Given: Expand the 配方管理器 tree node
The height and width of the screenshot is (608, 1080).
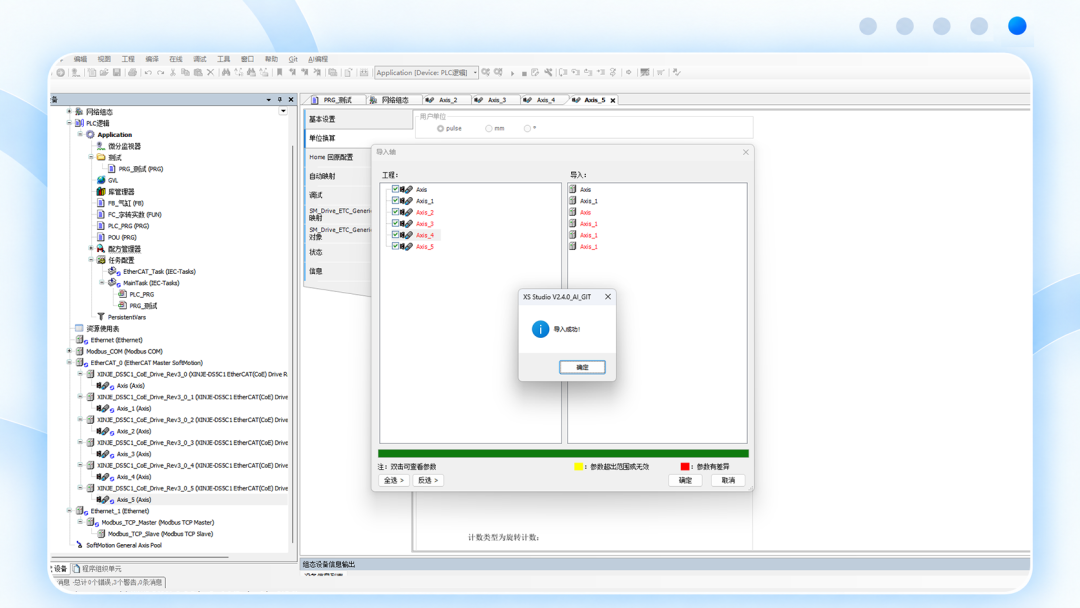Looking at the screenshot, I should (91, 249).
